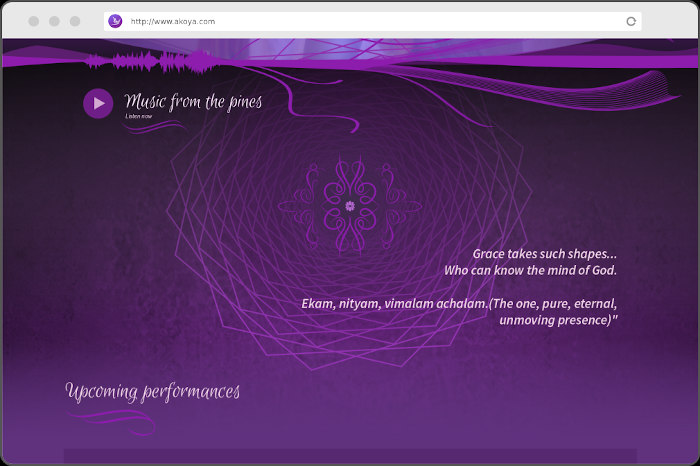Click the second gray window control circle
The image size is (700, 466).
coord(54,21)
